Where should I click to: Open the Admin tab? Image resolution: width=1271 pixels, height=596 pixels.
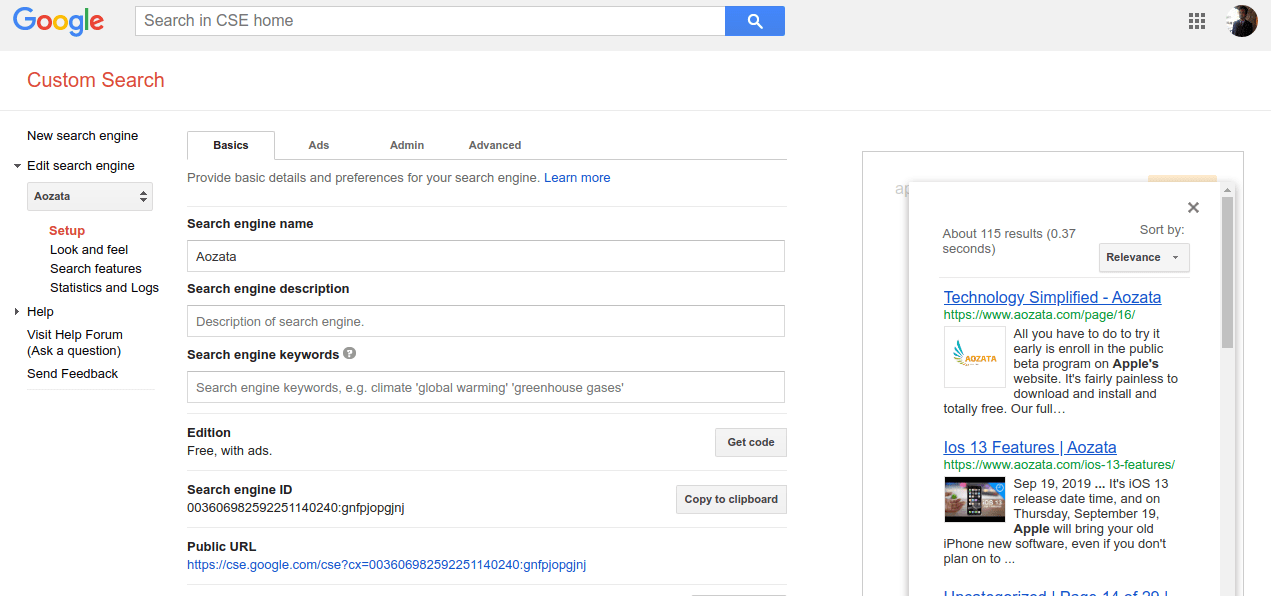point(407,145)
